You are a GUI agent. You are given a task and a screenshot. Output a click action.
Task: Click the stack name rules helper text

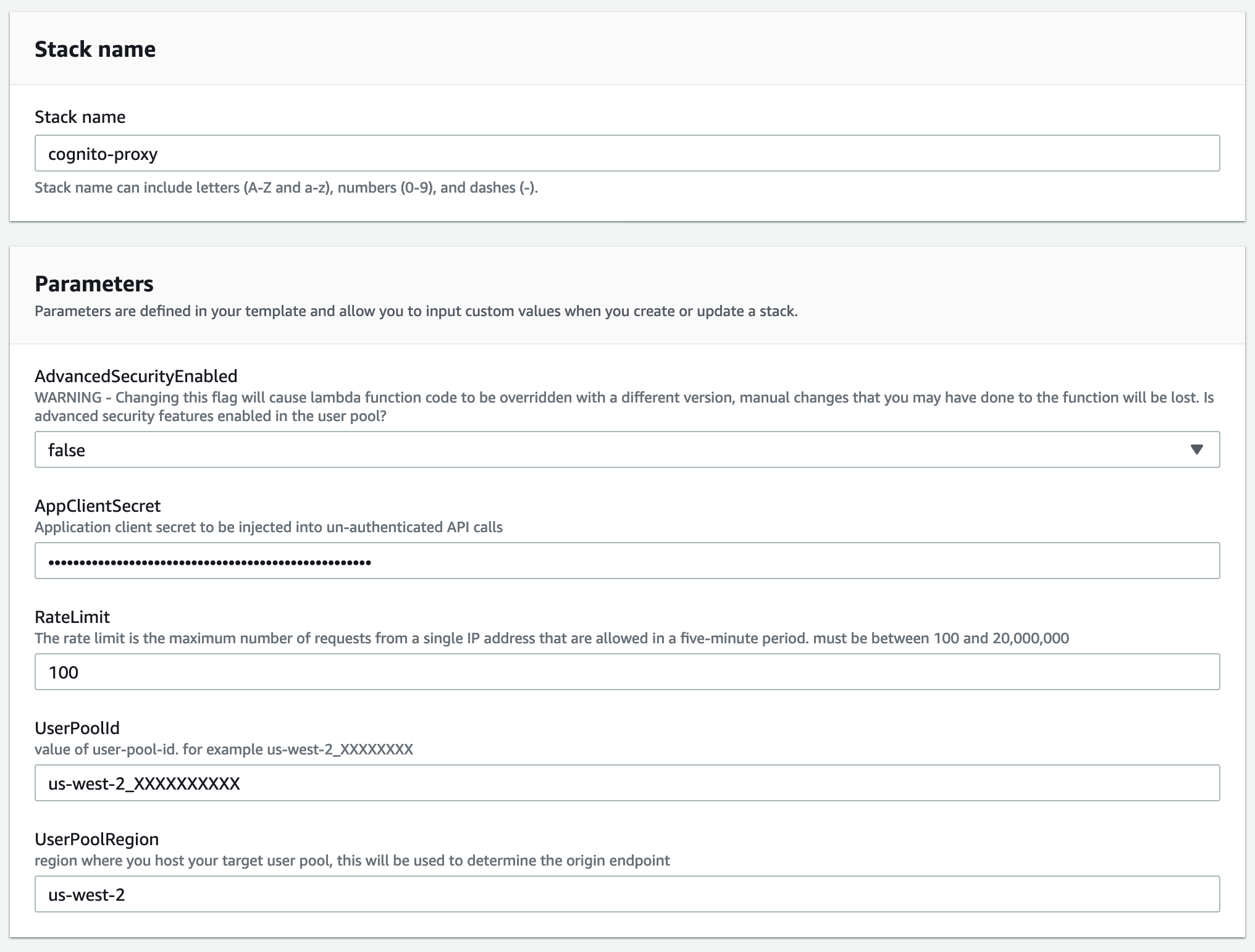coord(286,187)
